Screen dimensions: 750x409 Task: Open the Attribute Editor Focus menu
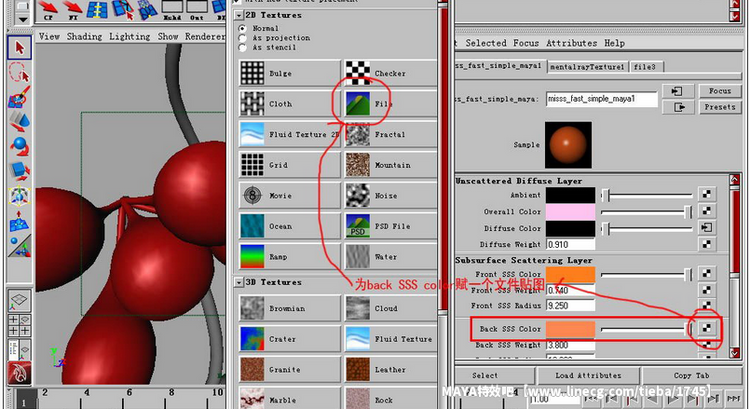click(x=526, y=43)
